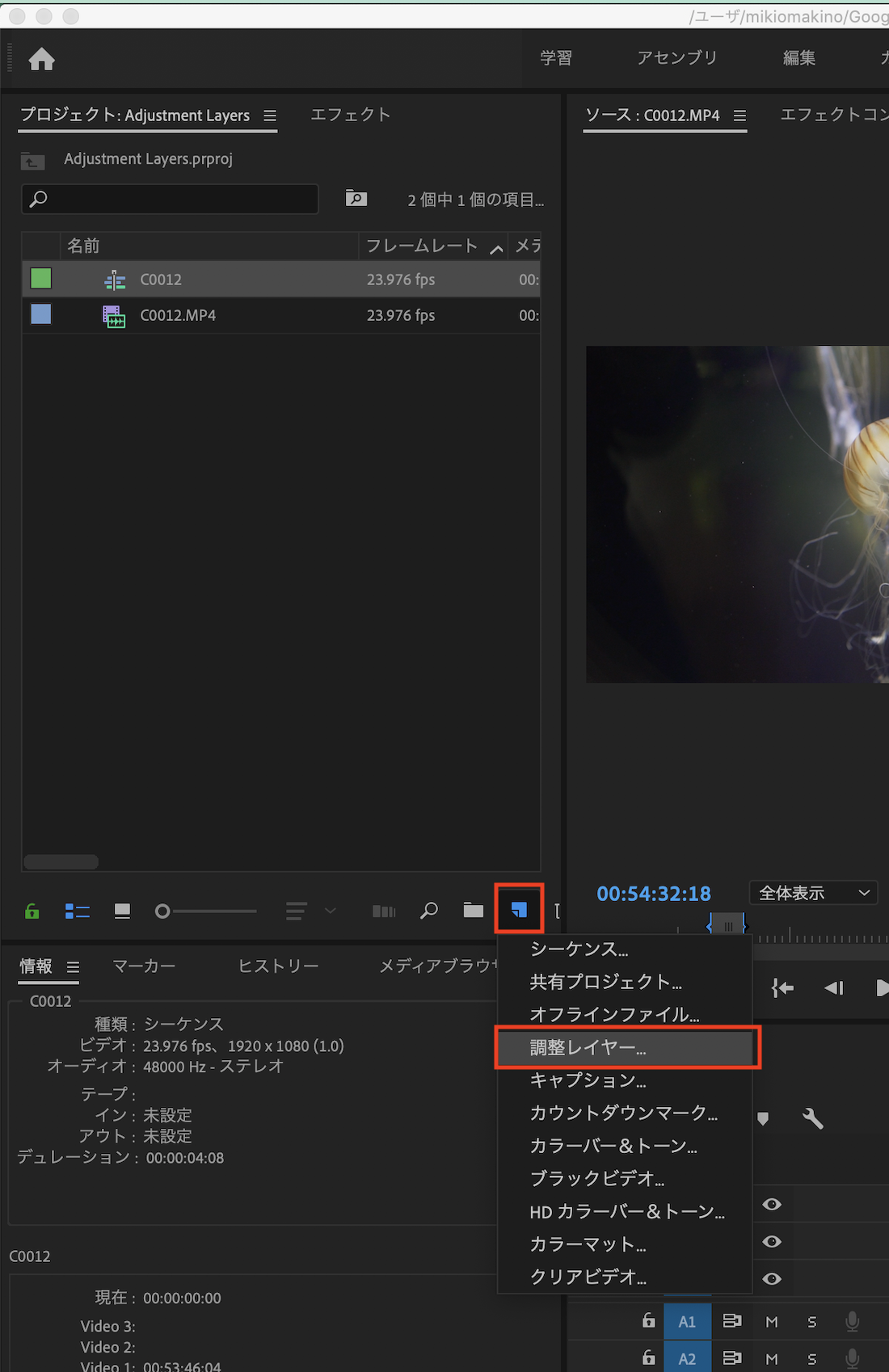Image resolution: width=889 pixels, height=1372 pixels.
Task: Click the Project panel thumbnail zoom slider
Action: pos(206,911)
